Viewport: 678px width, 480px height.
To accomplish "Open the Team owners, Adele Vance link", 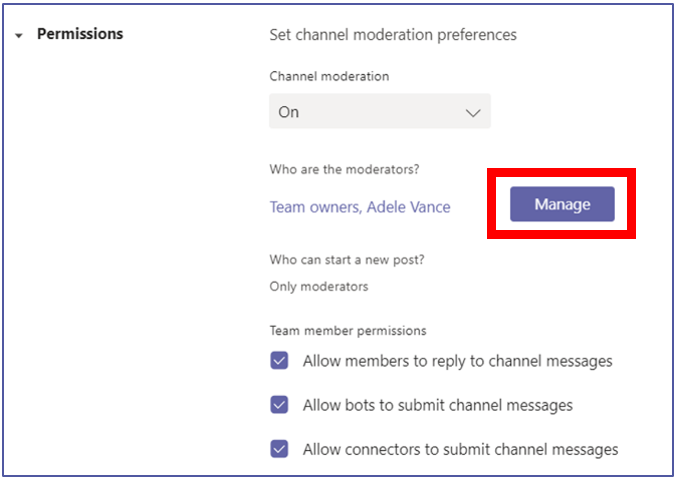I will (360, 207).
